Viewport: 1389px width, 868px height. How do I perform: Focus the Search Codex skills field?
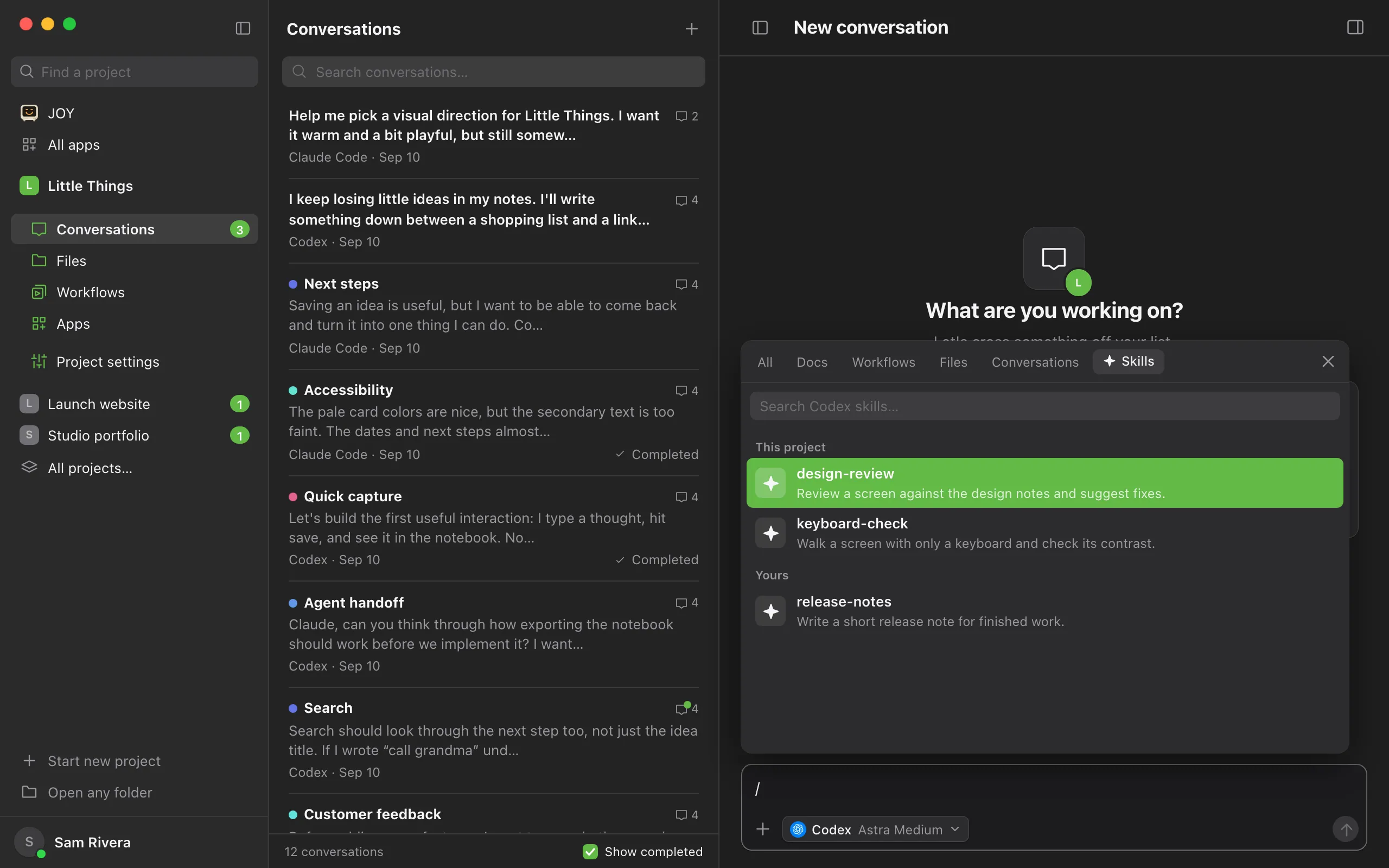(1044, 406)
